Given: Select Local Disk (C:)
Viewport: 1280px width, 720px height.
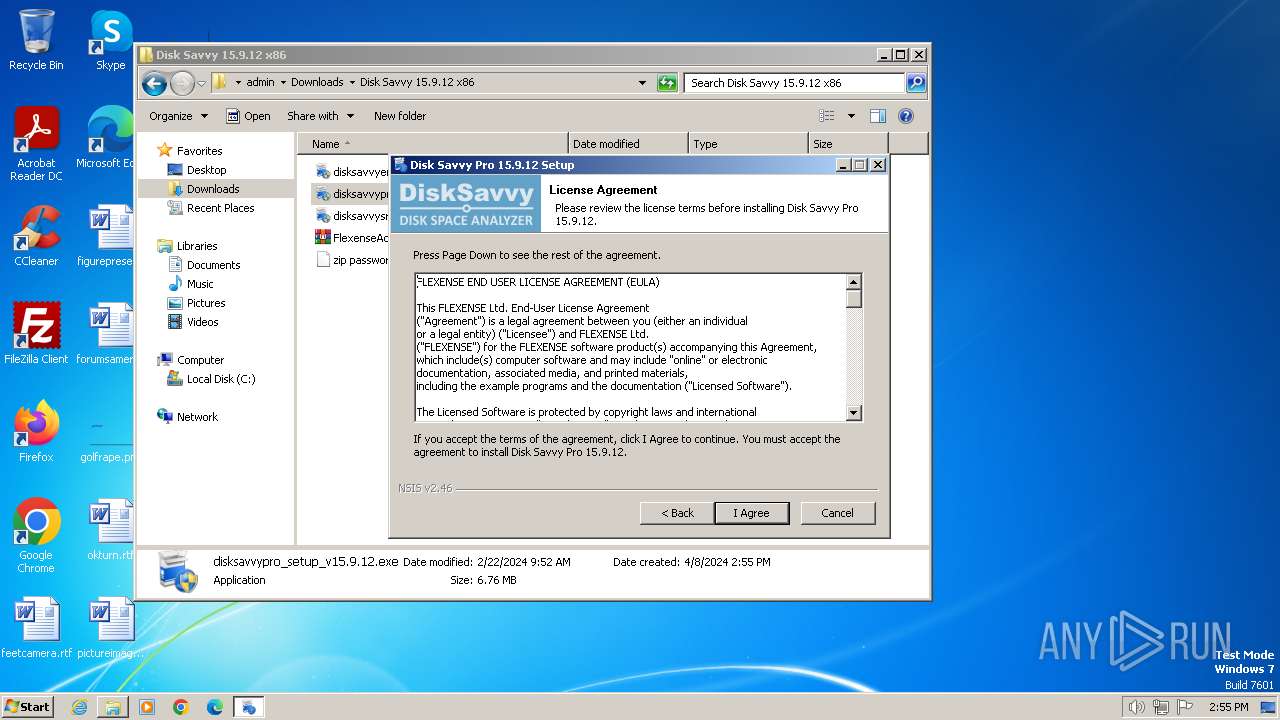Looking at the screenshot, I should click(x=221, y=379).
